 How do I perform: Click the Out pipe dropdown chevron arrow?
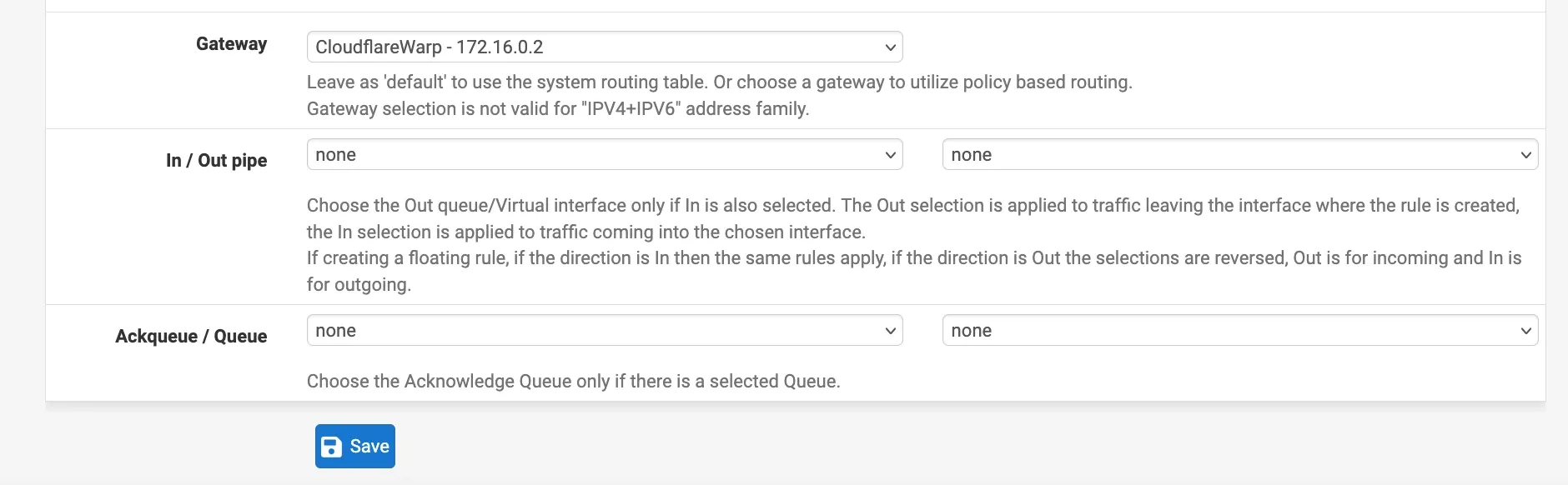(x=1525, y=155)
